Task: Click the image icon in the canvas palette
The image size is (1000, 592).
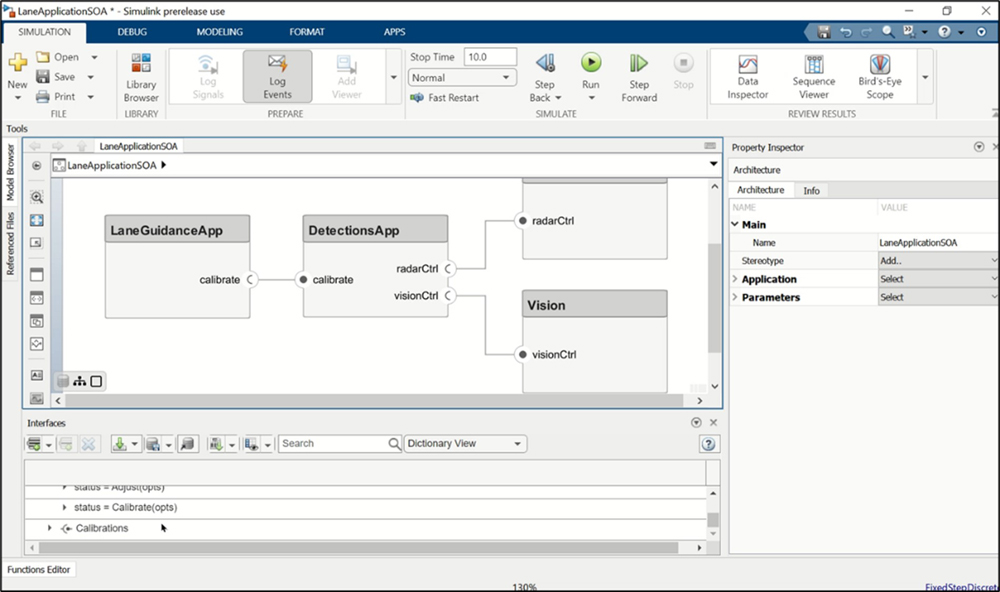Action: coord(37,399)
